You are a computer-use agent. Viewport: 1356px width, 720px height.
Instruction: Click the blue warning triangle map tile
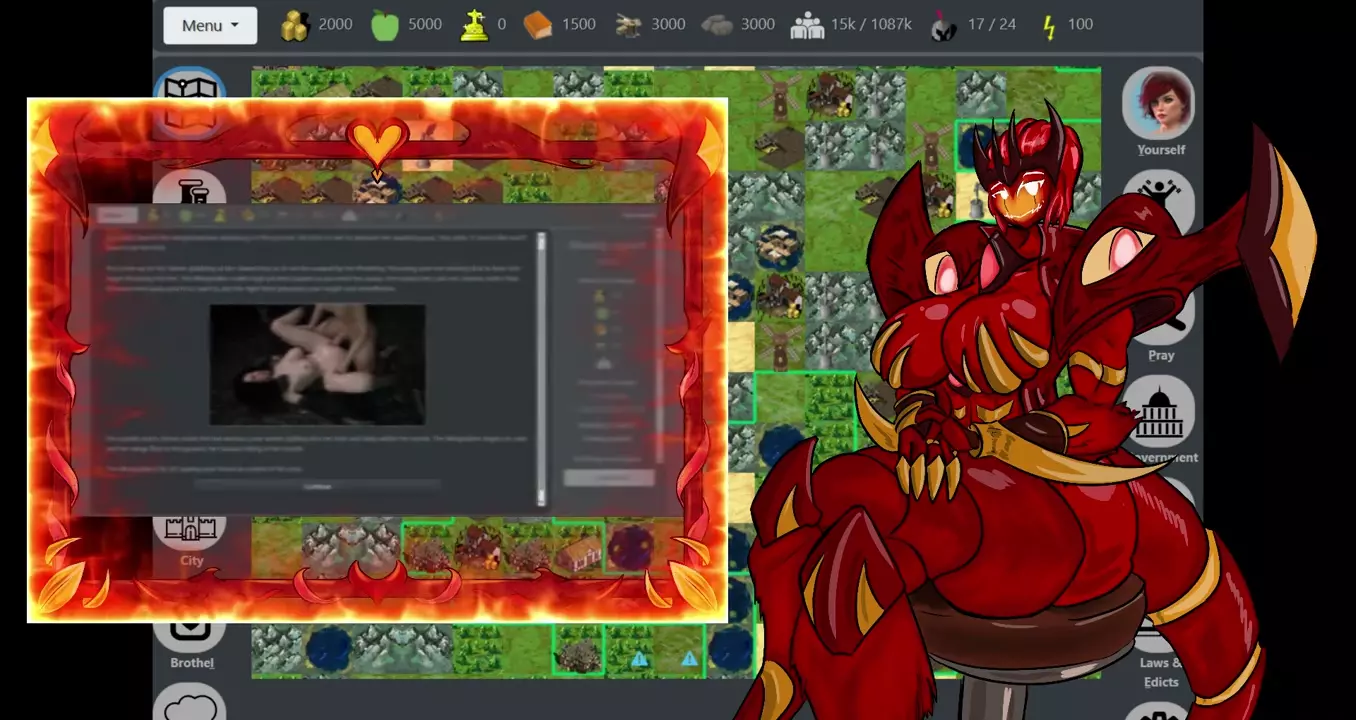click(x=640, y=659)
